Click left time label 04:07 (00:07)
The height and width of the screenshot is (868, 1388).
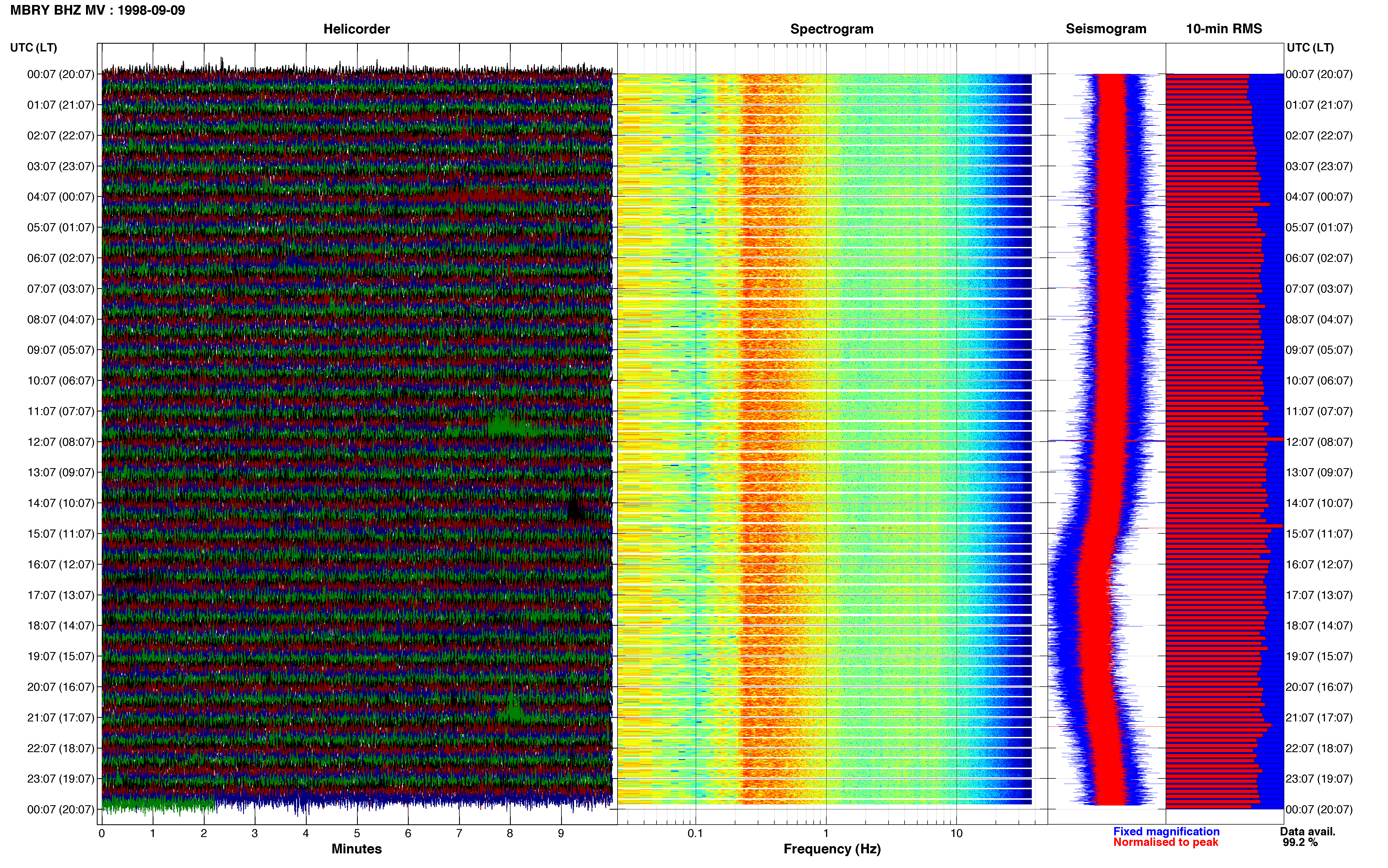pyautogui.click(x=61, y=197)
